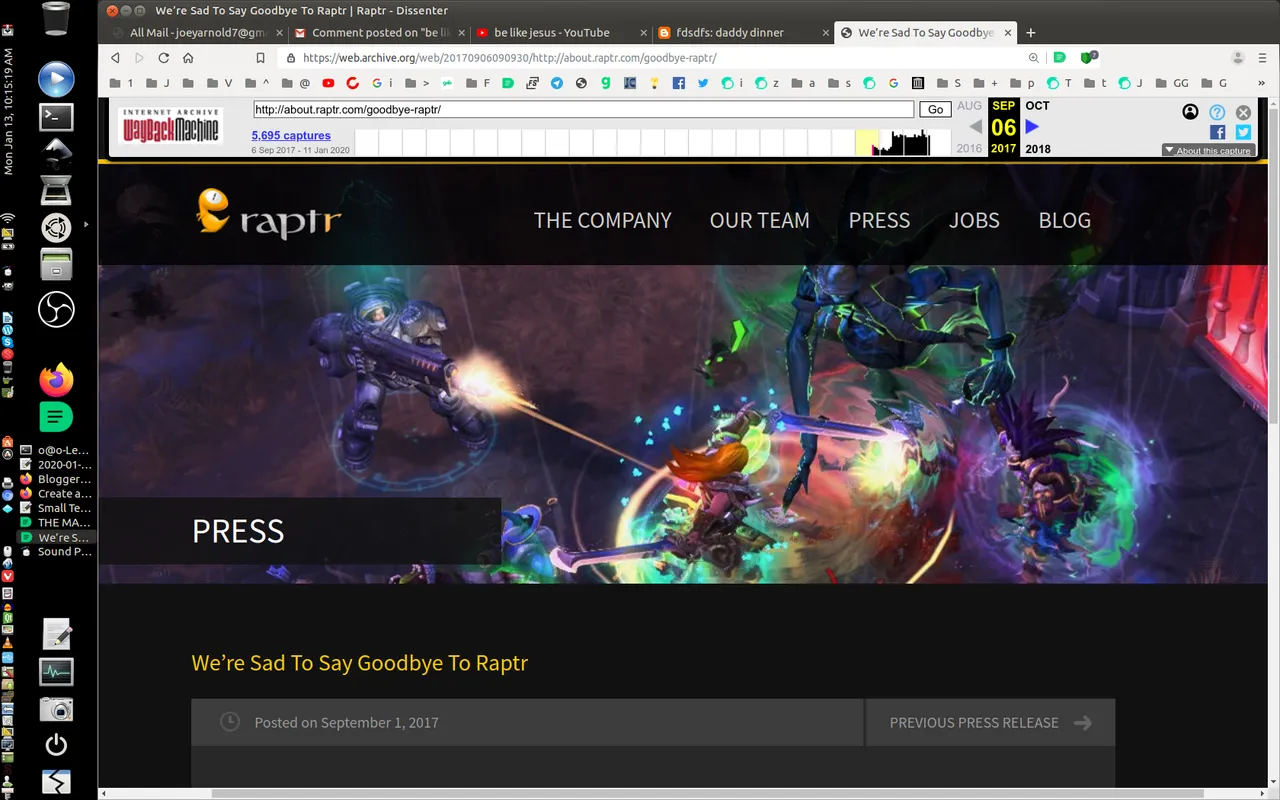Open the JOBS navigation item
The image size is (1280, 800).
pos(974,220)
